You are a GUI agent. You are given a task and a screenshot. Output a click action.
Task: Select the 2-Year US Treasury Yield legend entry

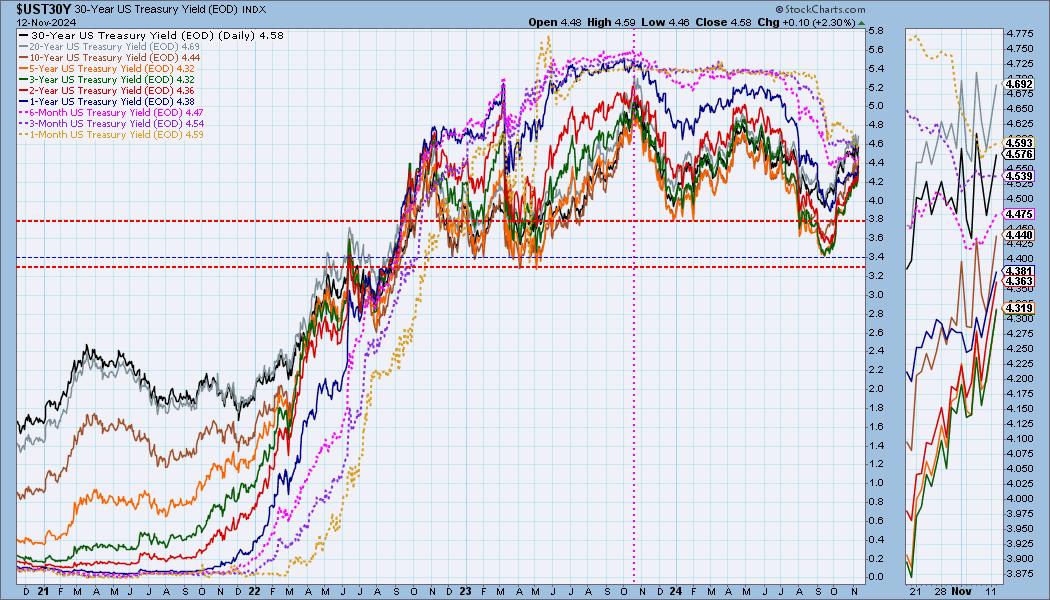click(107, 90)
